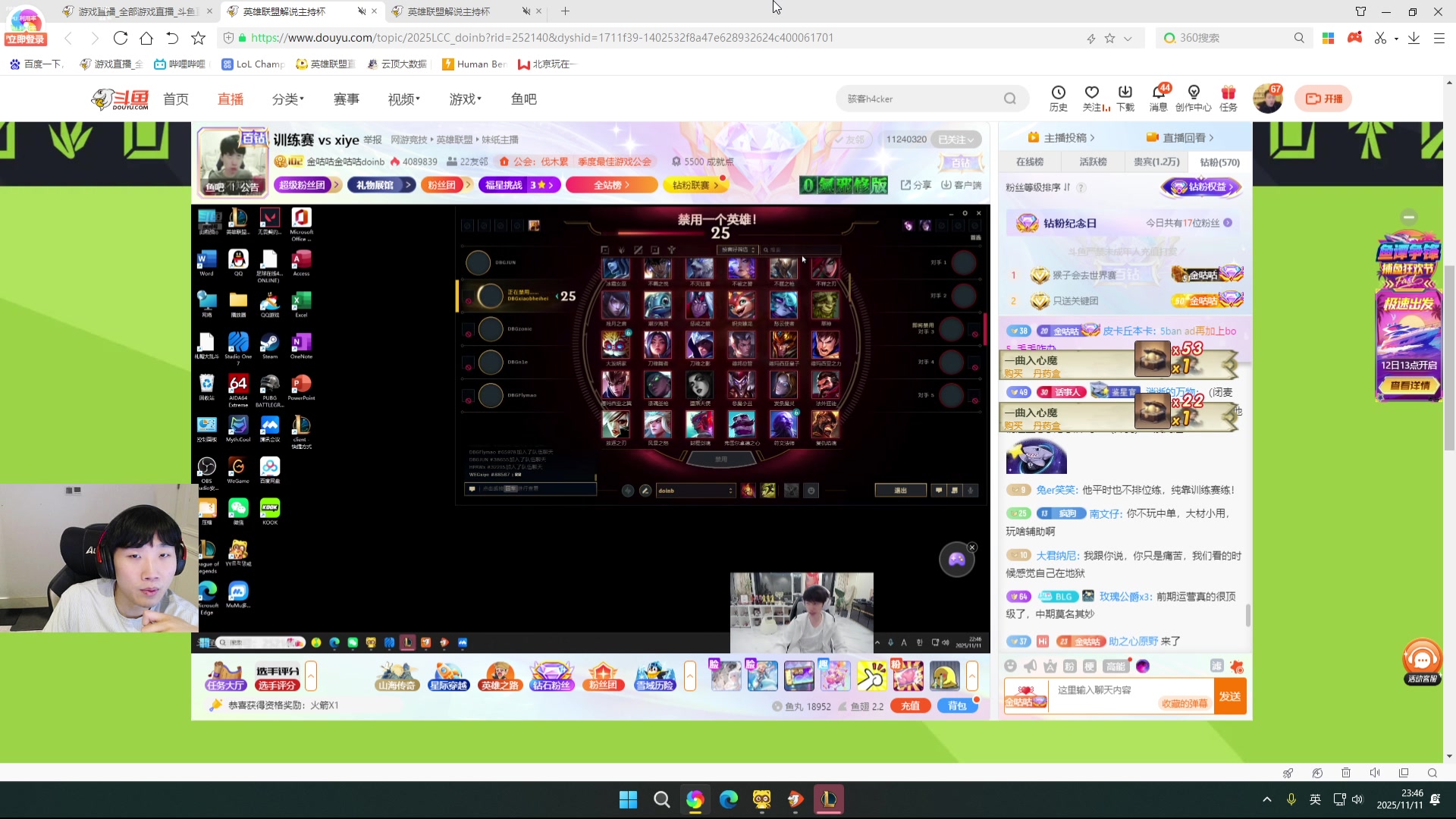Click the megaphone icon in chat toolbar
The height and width of the screenshot is (819, 1456).
[1030, 667]
